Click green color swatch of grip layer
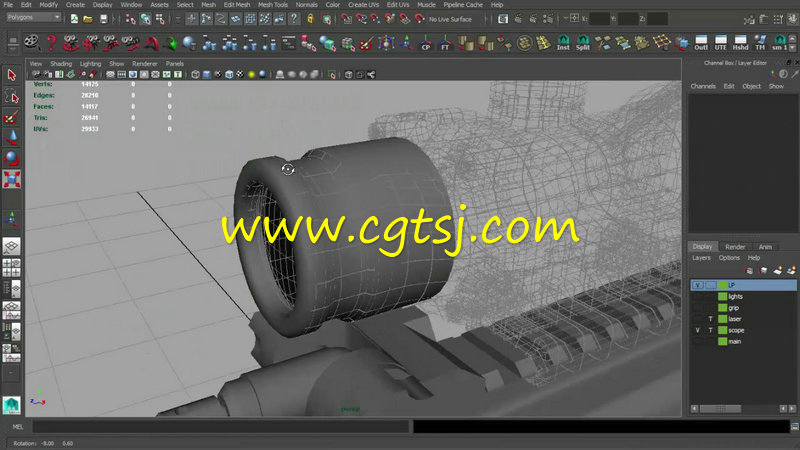Screen dimensions: 800x450 tap(722, 308)
